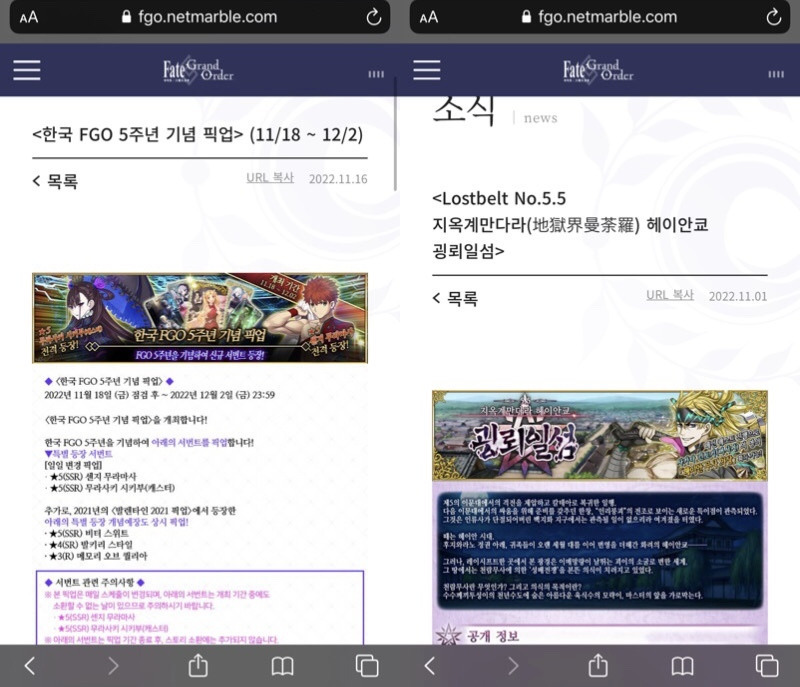Show open tabs below the 5주년 픽업 page

pyautogui.click(x=367, y=665)
